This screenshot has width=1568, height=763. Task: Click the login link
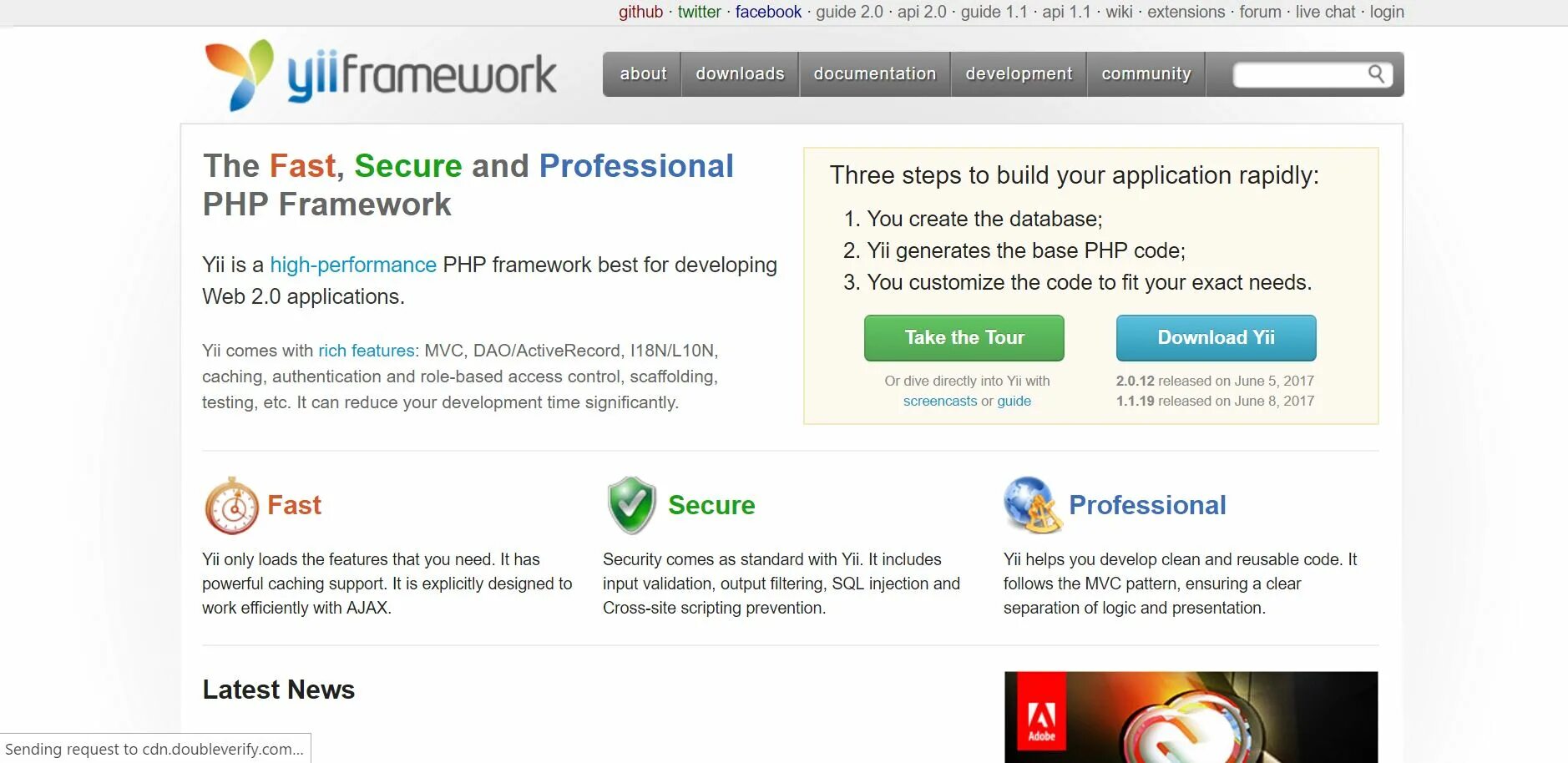[1386, 12]
